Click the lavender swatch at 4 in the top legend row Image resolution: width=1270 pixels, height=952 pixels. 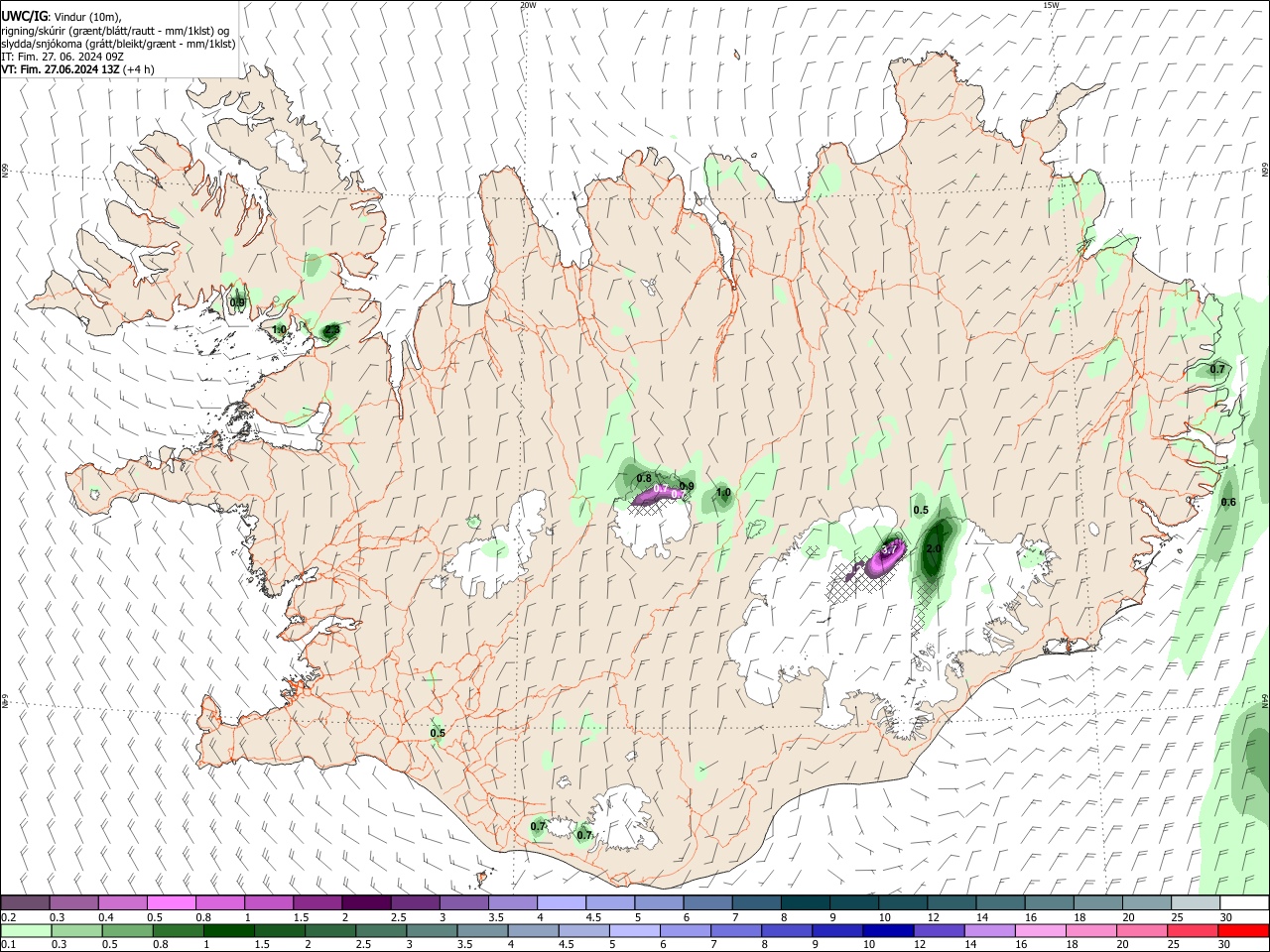pos(561,903)
